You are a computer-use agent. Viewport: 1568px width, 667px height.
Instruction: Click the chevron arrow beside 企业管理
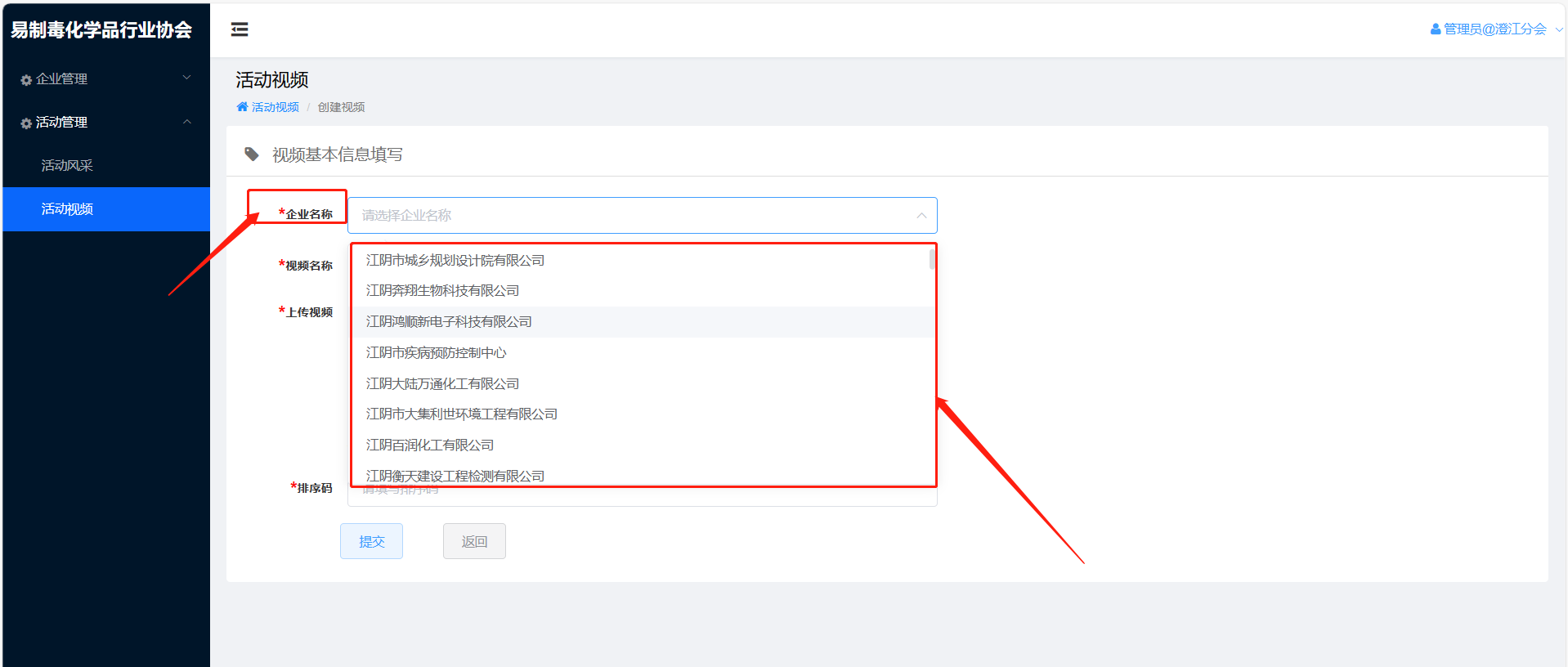(186, 78)
